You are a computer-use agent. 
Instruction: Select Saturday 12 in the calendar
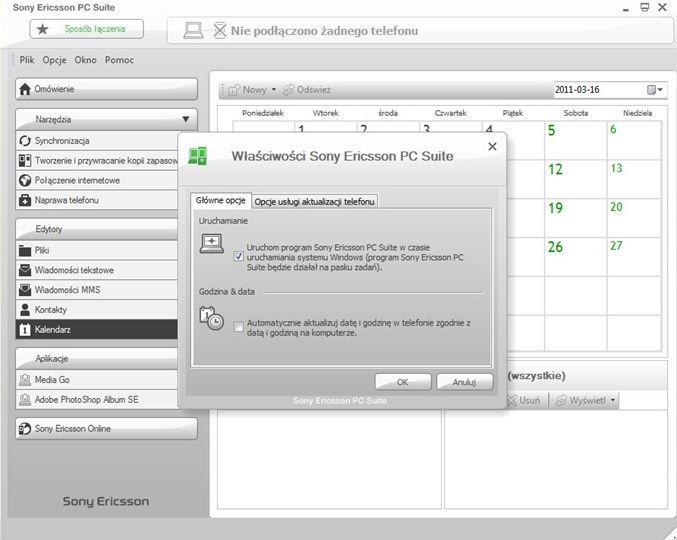[x=576, y=179]
